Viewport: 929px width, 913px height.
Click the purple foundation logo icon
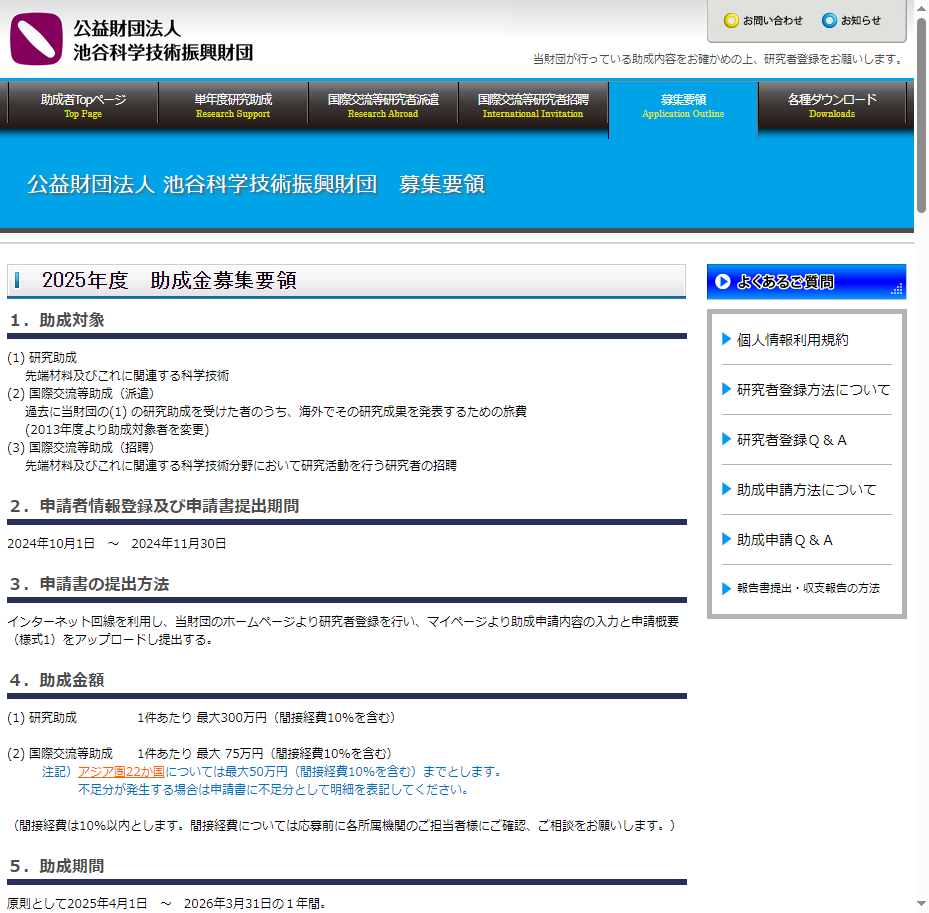[x=36, y=39]
